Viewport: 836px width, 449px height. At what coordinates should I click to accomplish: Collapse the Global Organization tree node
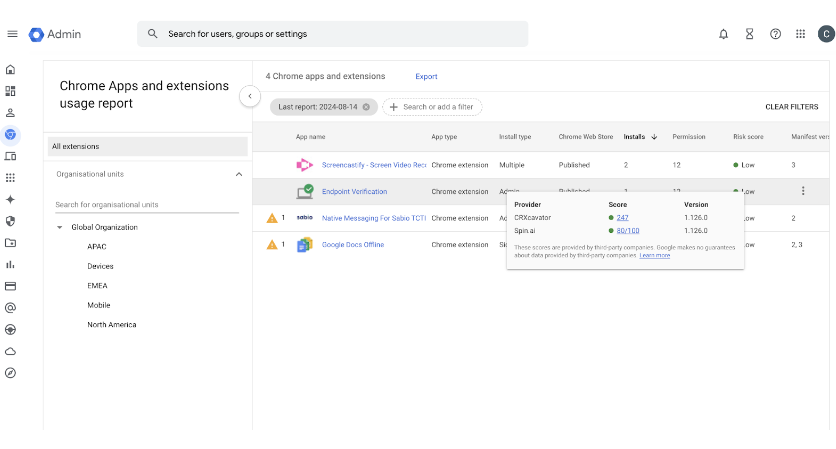click(x=59, y=227)
